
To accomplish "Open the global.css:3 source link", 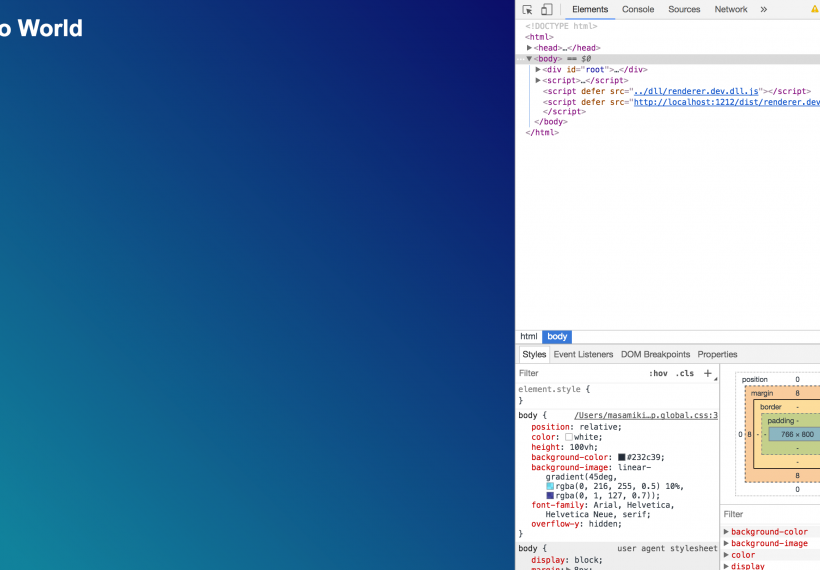I will (645, 415).
